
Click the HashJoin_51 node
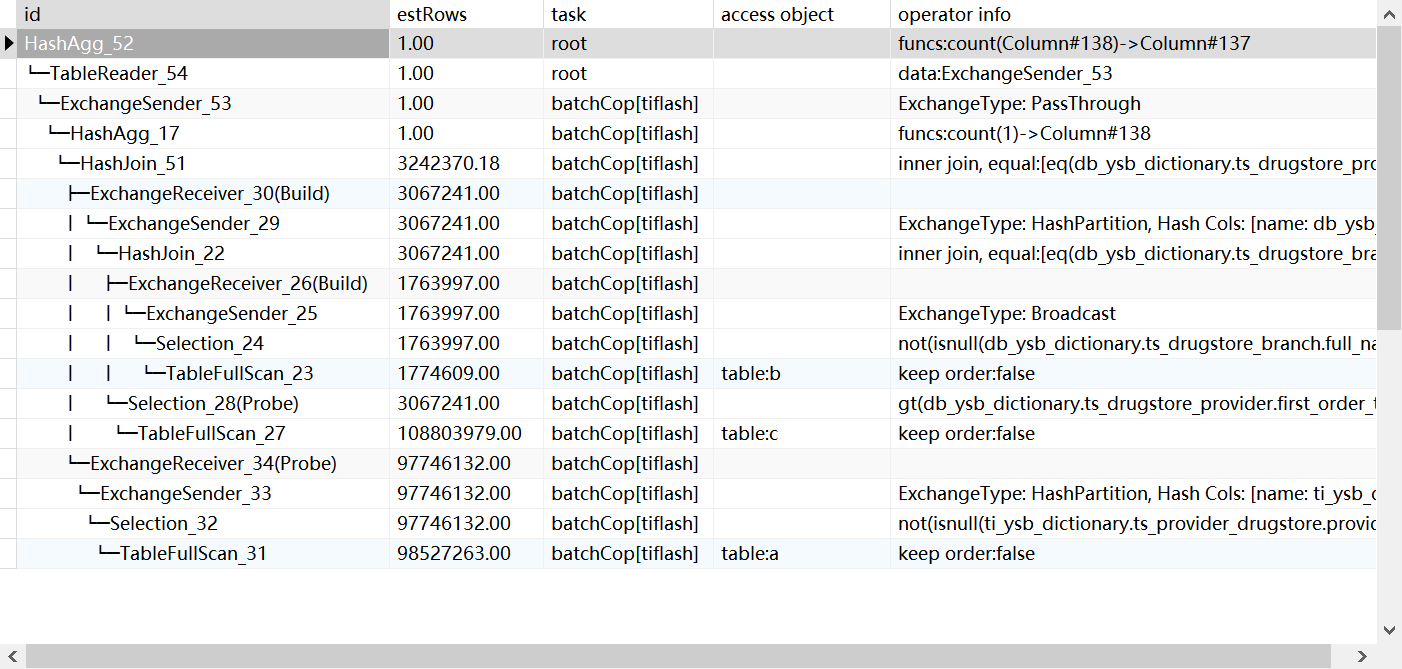coord(132,164)
